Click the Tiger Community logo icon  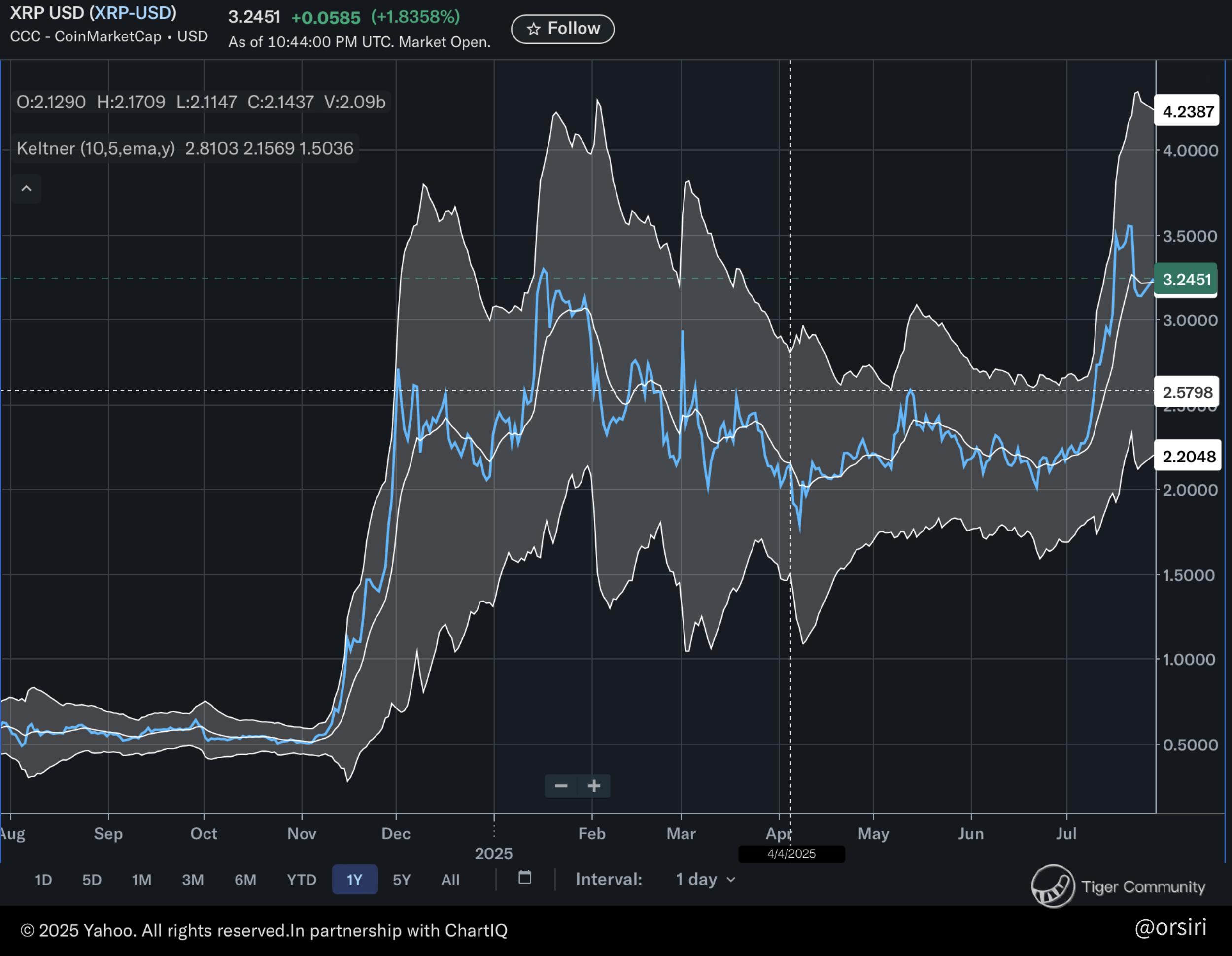click(1053, 886)
